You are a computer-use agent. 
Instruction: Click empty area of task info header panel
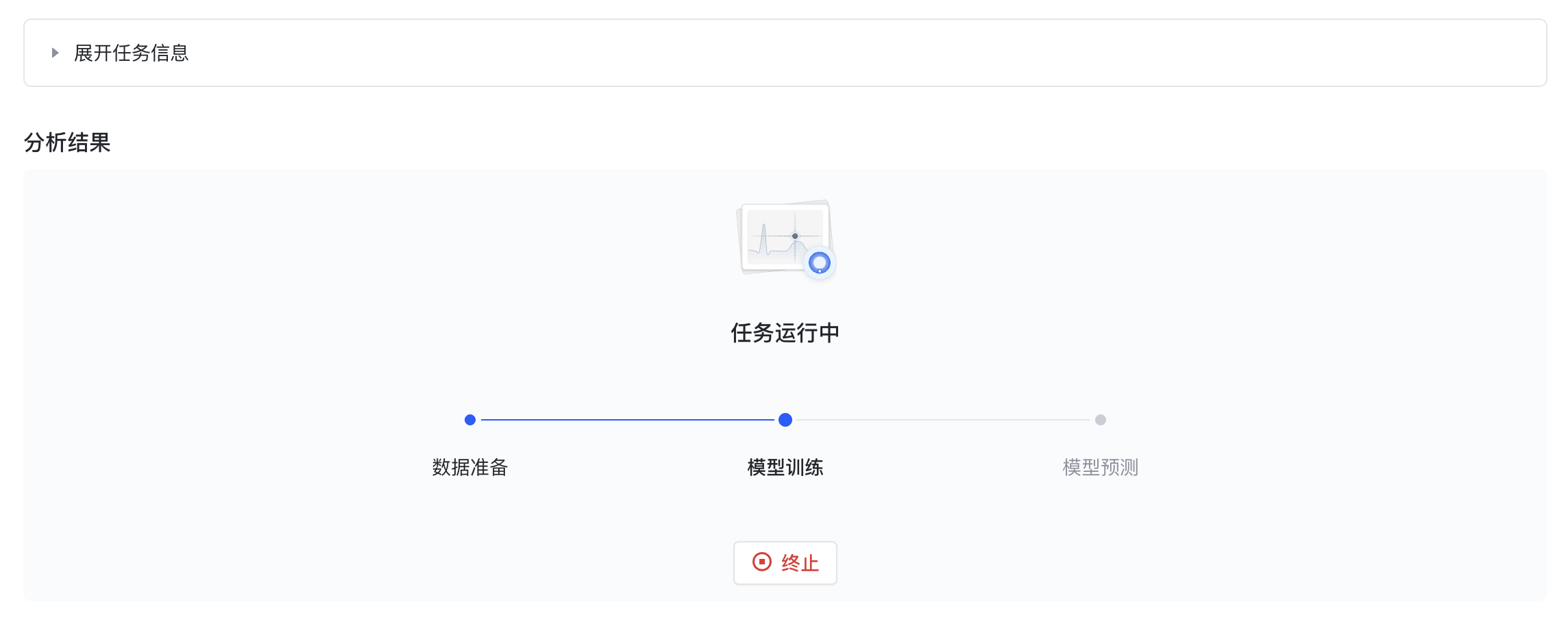(822, 53)
